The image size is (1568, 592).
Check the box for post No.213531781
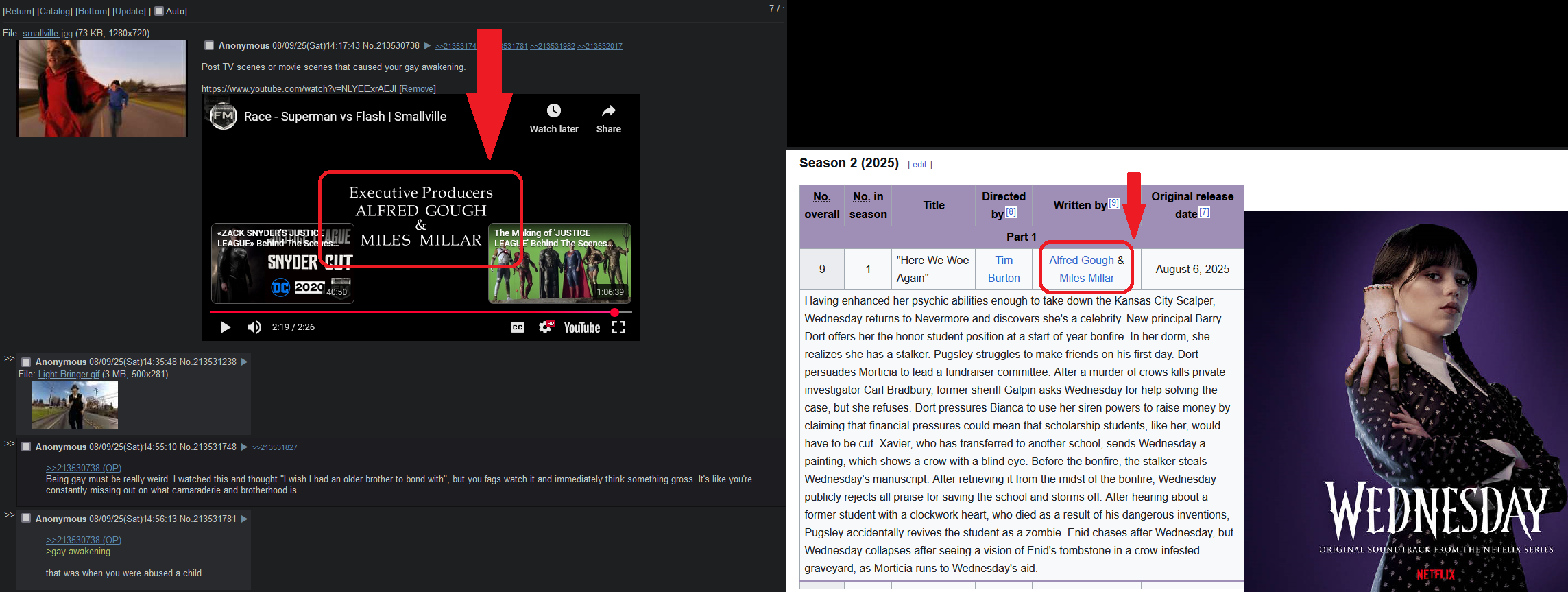[x=26, y=519]
